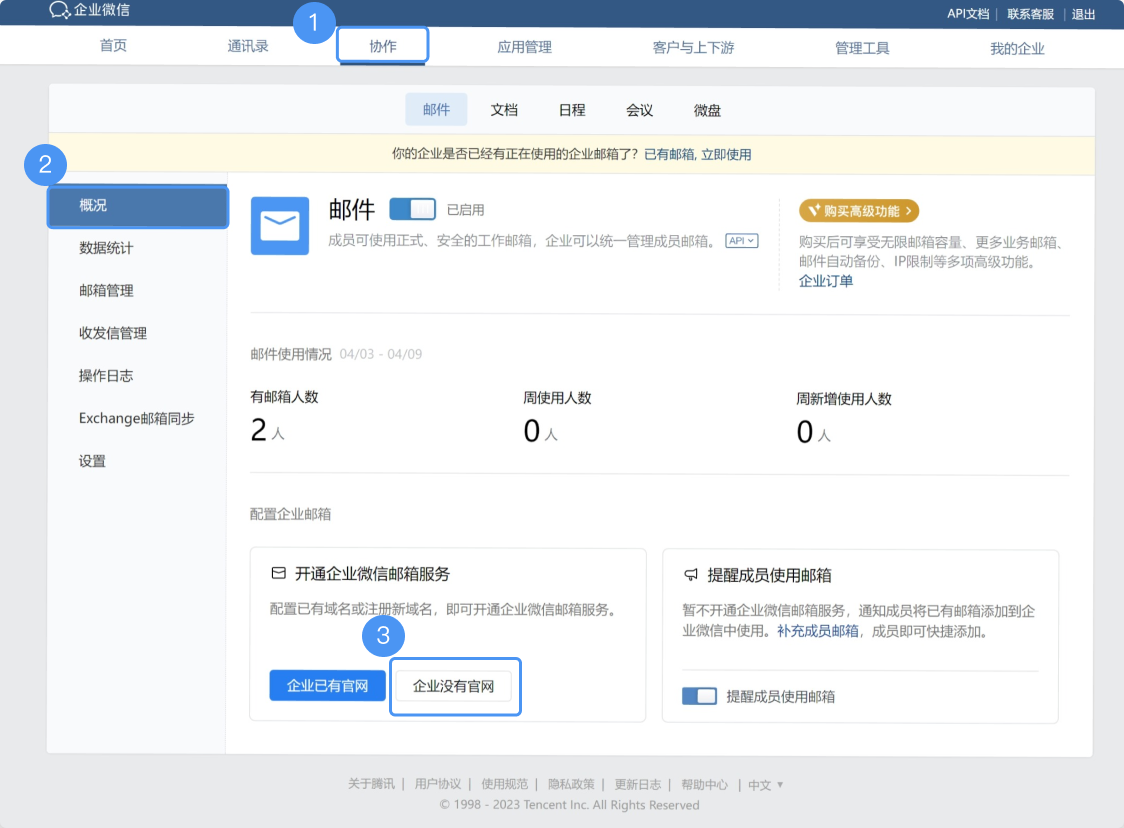Click the 周新增使用人数 statistic label
Screen dimensions: 1124x828
844,399
